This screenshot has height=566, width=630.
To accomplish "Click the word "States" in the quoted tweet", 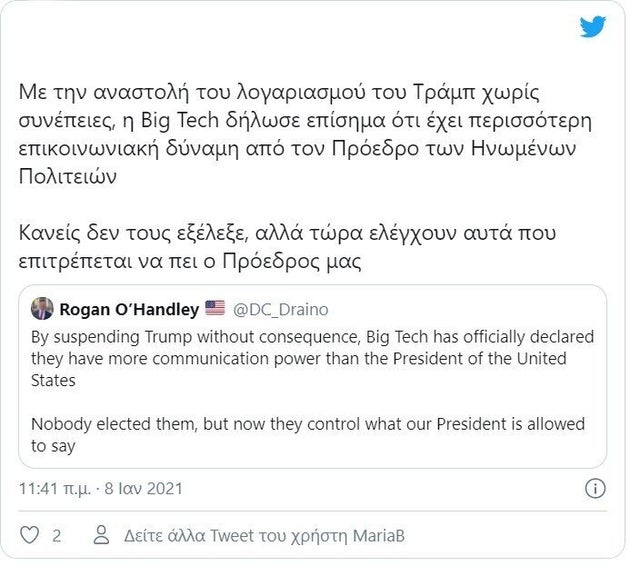I will (54, 380).
